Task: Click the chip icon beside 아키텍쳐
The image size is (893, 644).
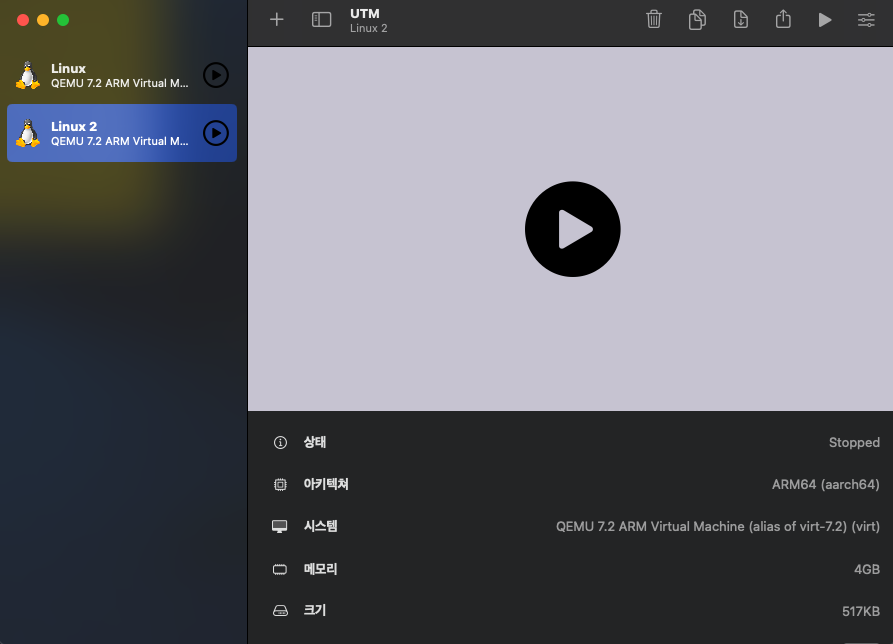Action: (x=280, y=485)
